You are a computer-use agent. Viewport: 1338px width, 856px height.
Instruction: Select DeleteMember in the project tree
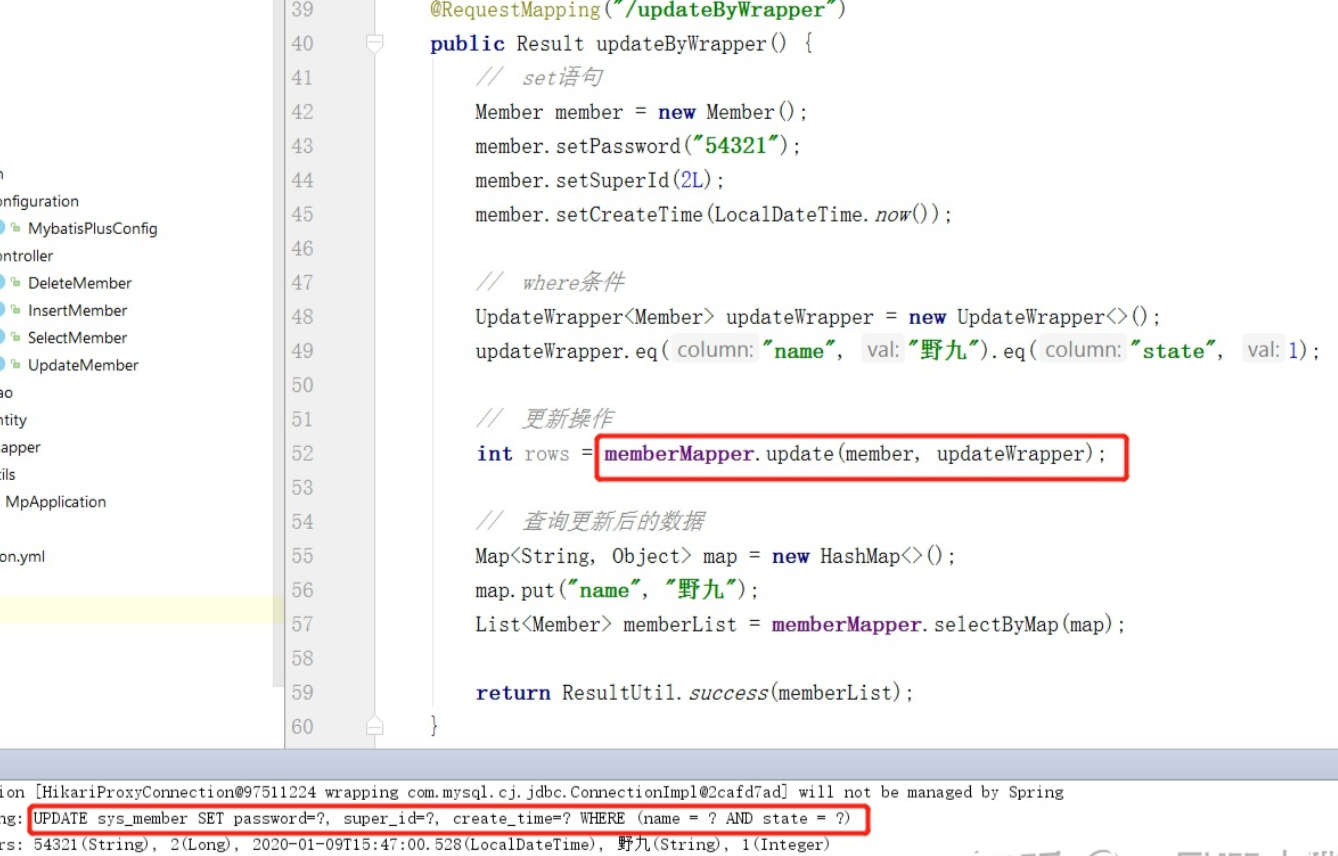pos(79,283)
